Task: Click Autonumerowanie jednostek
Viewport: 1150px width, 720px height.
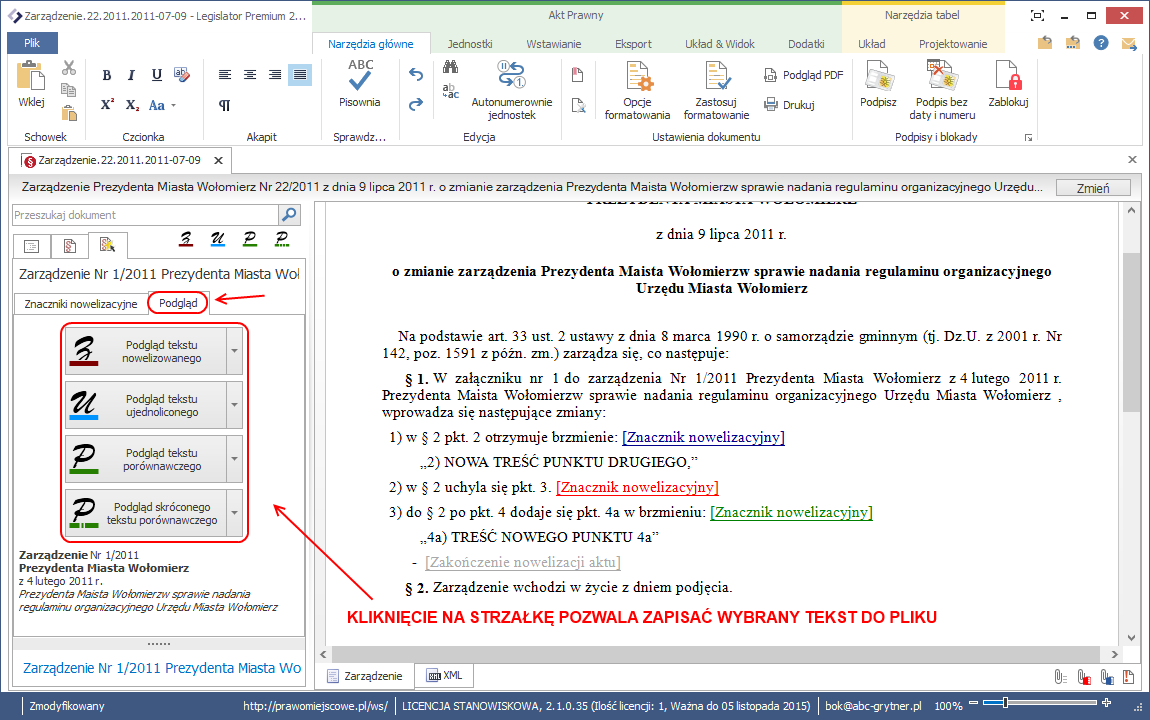Action: pos(511,89)
